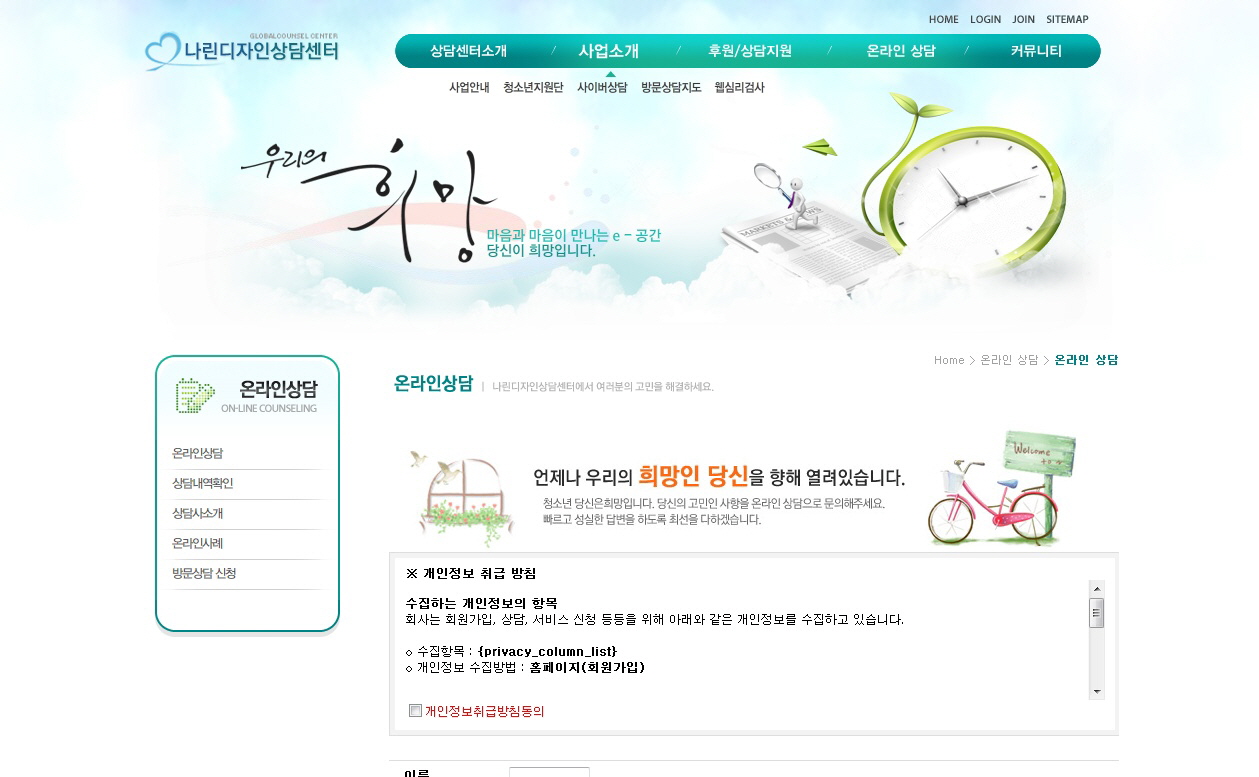Click the privacy policy scrollbar down arrow
Screen dimensions: 1259x777
coord(1097,691)
